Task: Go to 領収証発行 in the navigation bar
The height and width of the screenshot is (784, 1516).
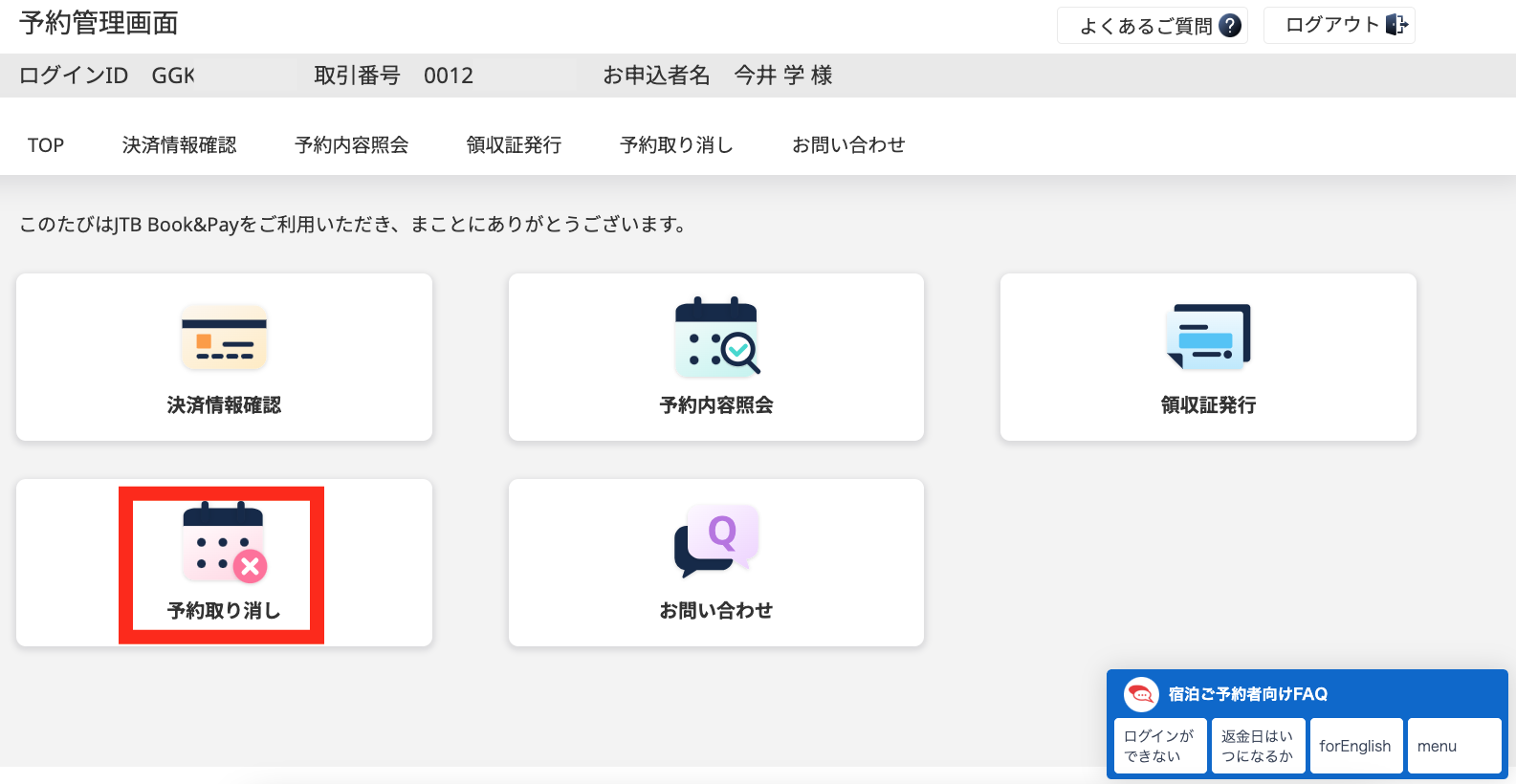Action: coord(515,145)
